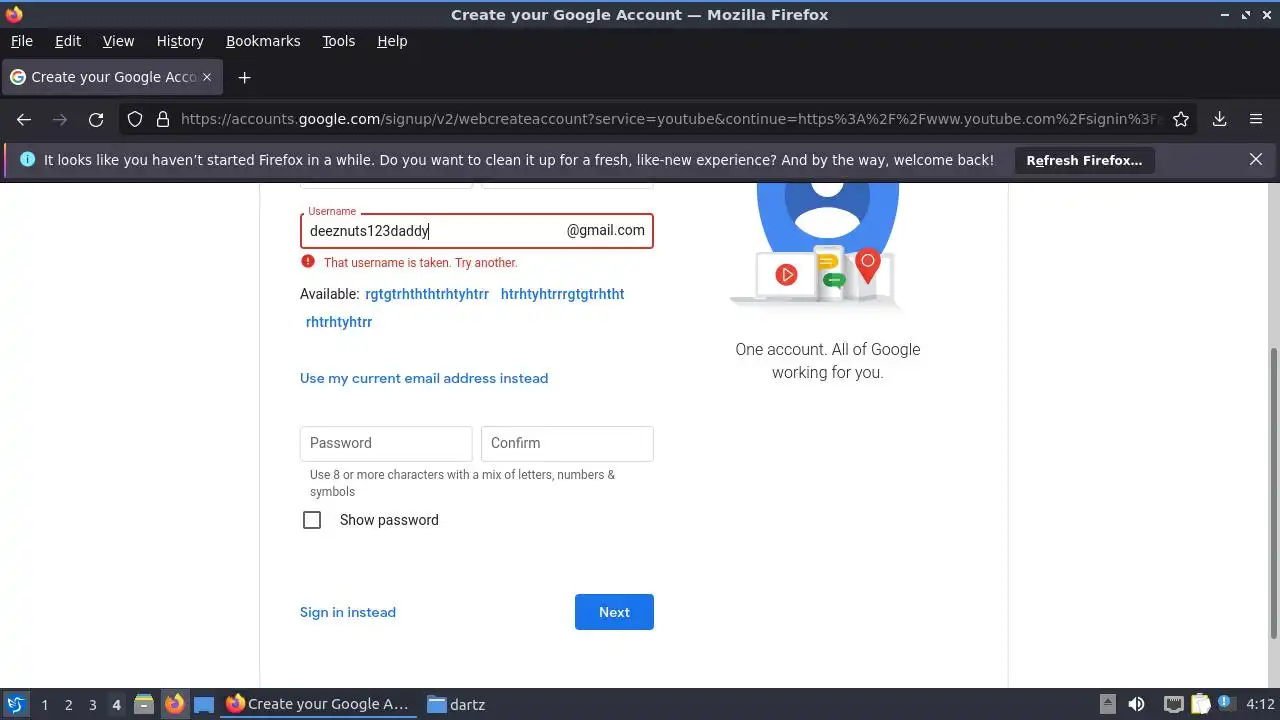Launch file manager from taskbar quick launch
Image resolution: width=1280 pixels, height=720 pixels.
point(144,704)
